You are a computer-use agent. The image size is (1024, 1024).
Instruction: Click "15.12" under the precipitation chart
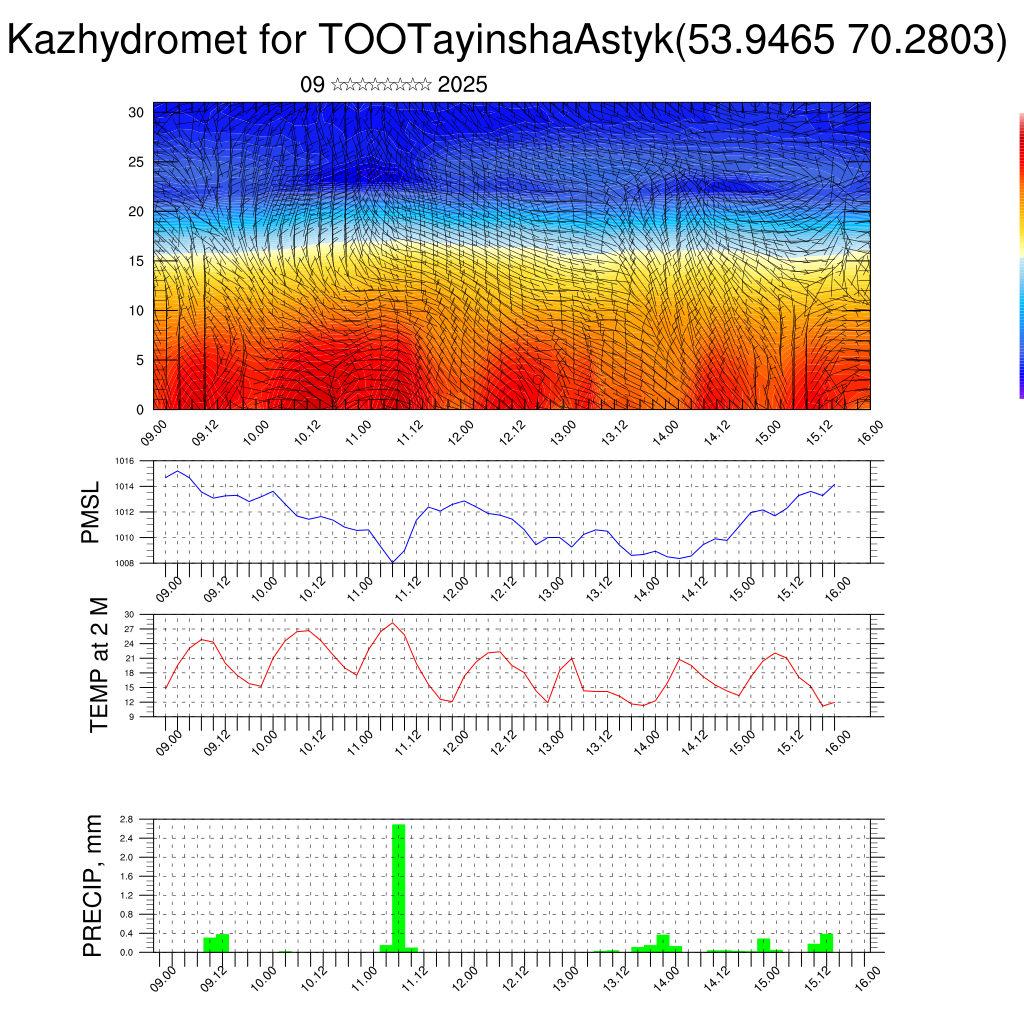817,979
